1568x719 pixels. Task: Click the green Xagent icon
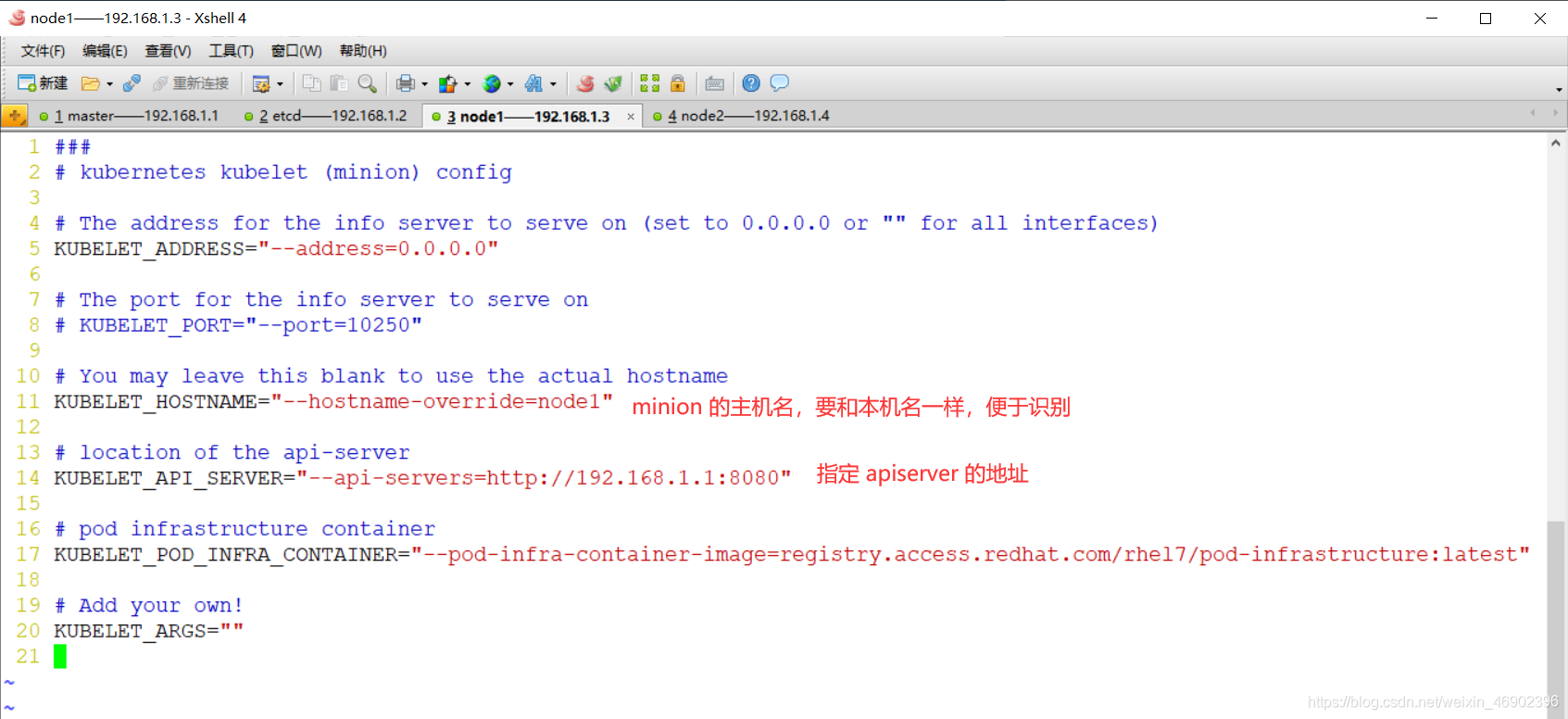pyautogui.click(x=613, y=83)
